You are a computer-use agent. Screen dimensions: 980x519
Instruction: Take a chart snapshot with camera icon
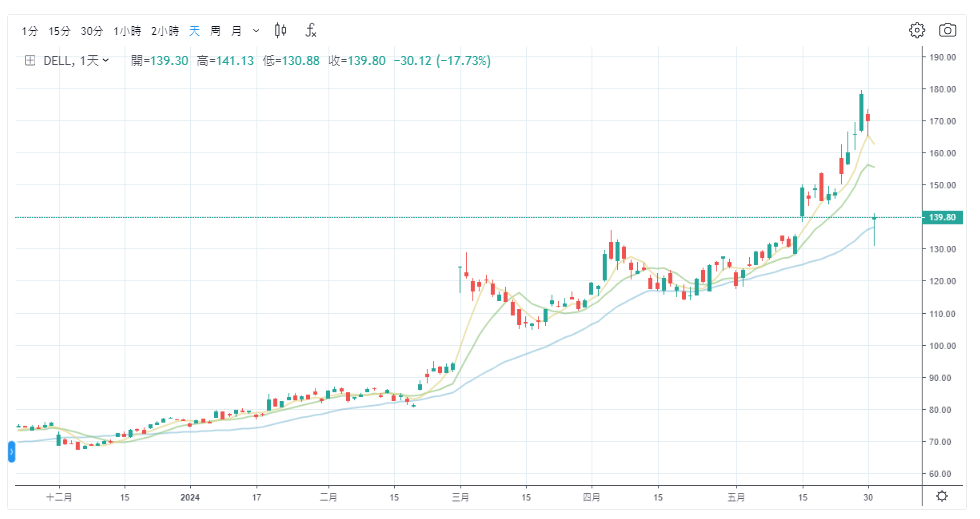tap(948, 30)
